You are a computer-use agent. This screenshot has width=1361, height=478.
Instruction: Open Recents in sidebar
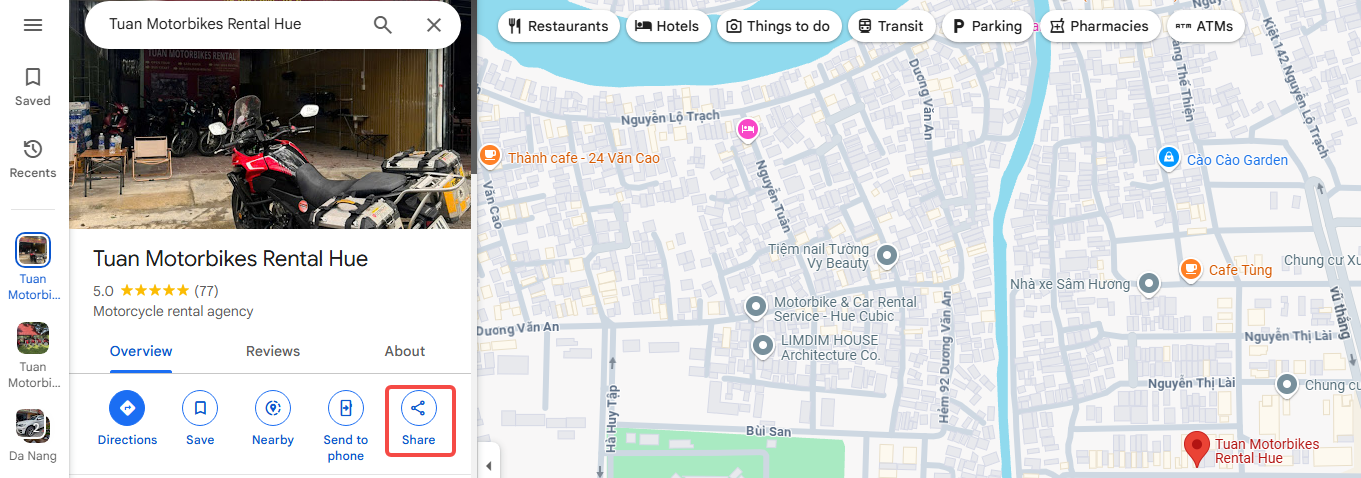click(33, 159)
